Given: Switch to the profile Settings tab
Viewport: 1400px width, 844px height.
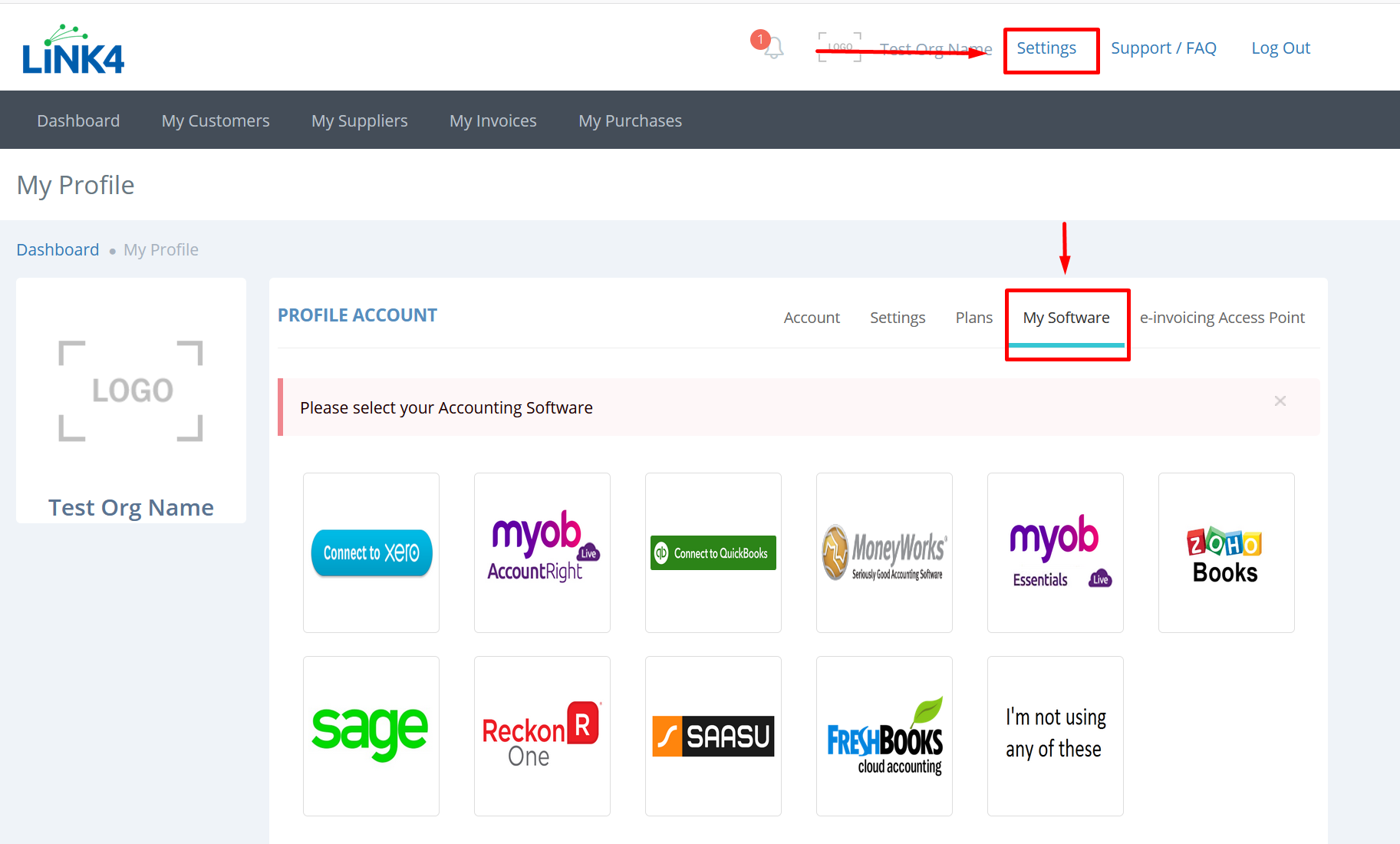Looking at the screenshot, I should tap(898, 318).
